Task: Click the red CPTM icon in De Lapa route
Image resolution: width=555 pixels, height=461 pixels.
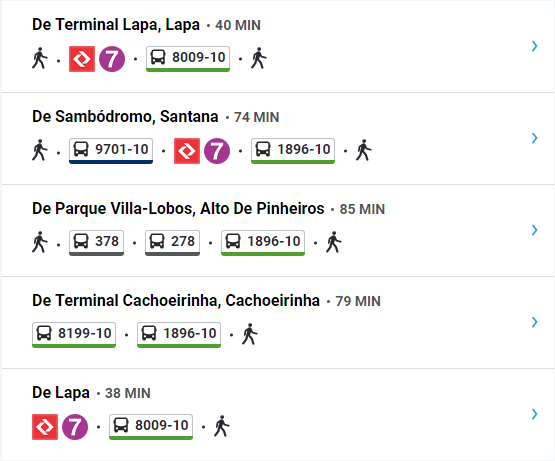Action: click(x=45, y=427)
